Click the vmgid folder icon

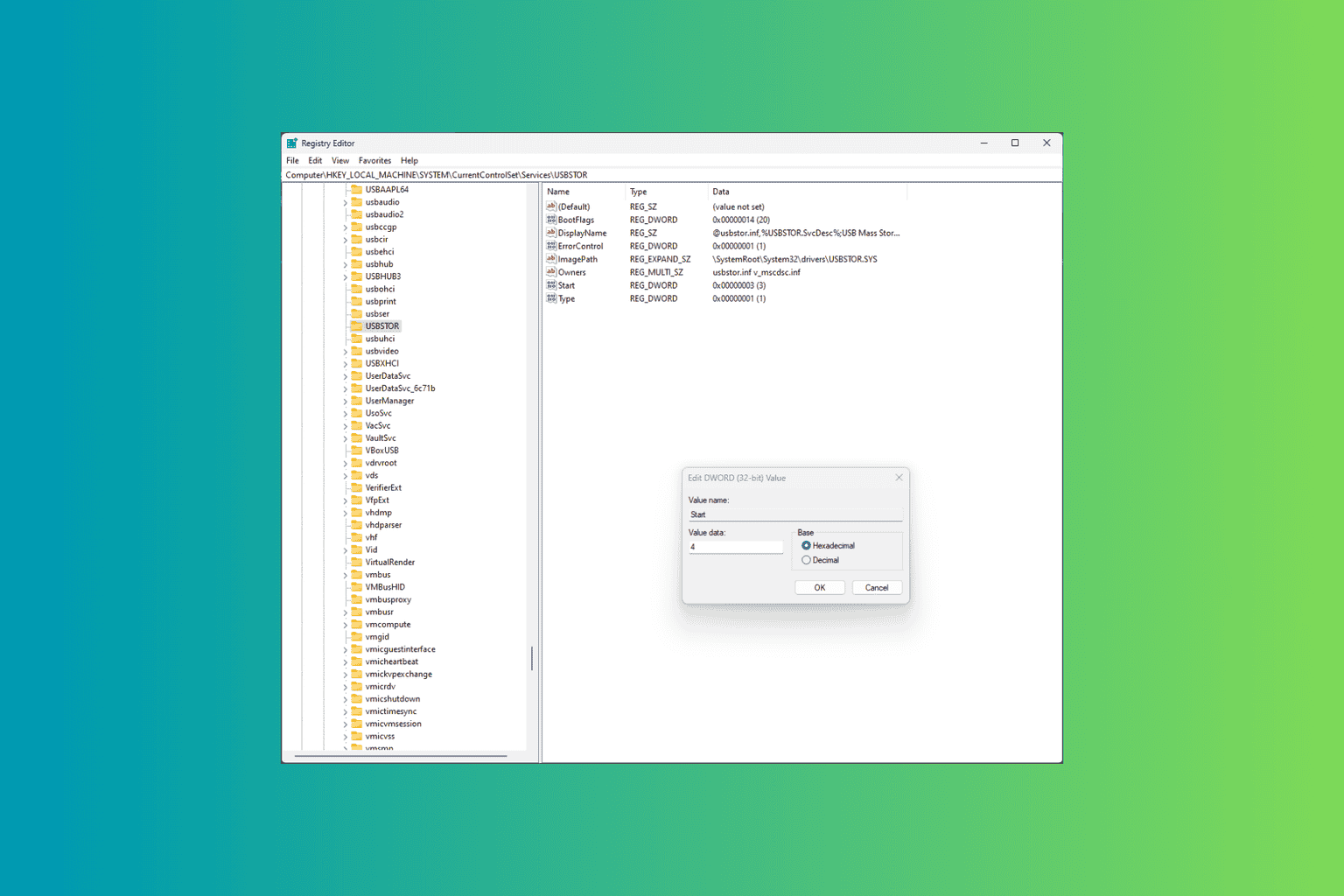pyautogui.click(x=357, y=637)
